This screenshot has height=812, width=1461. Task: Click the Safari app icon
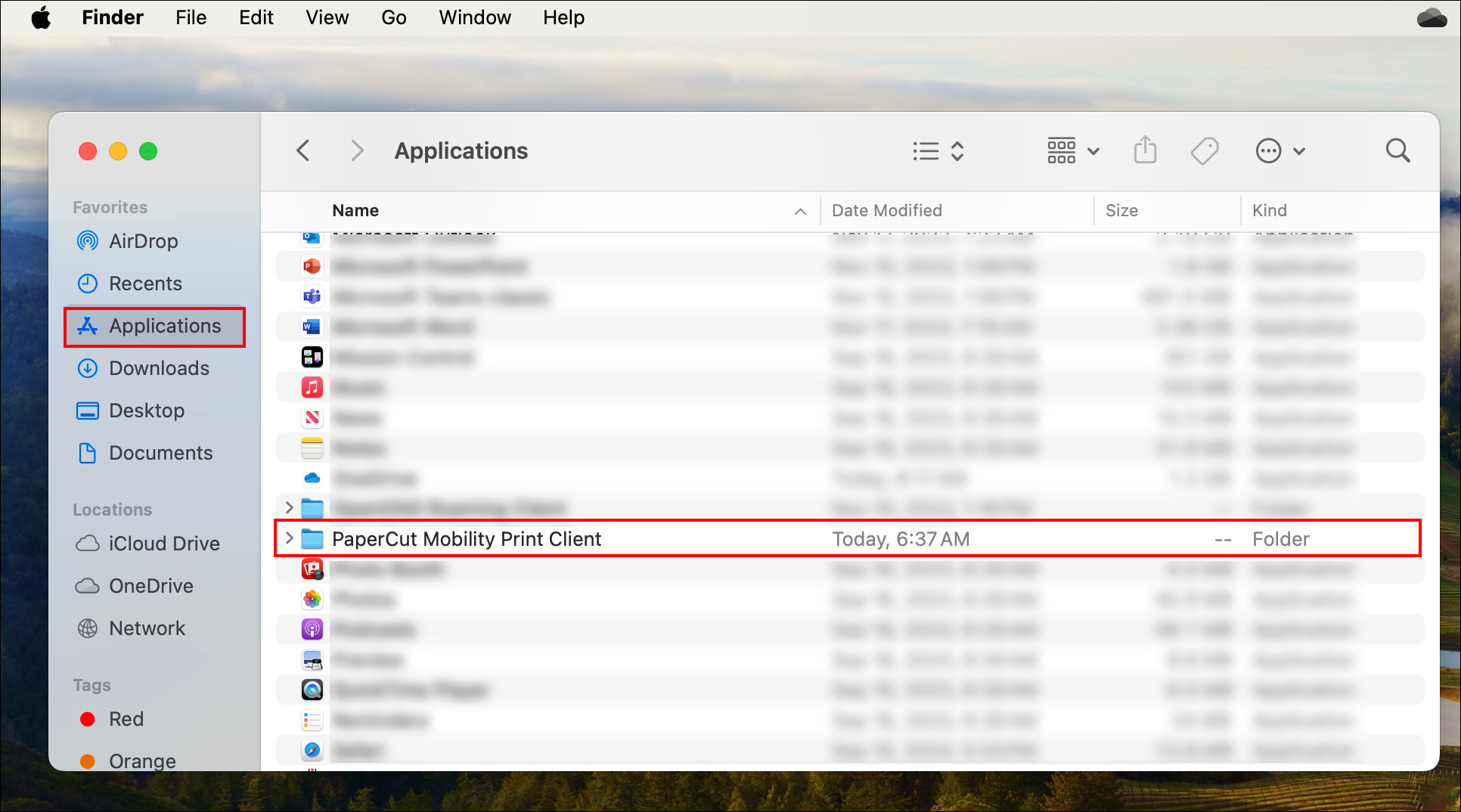click(312, 750)
